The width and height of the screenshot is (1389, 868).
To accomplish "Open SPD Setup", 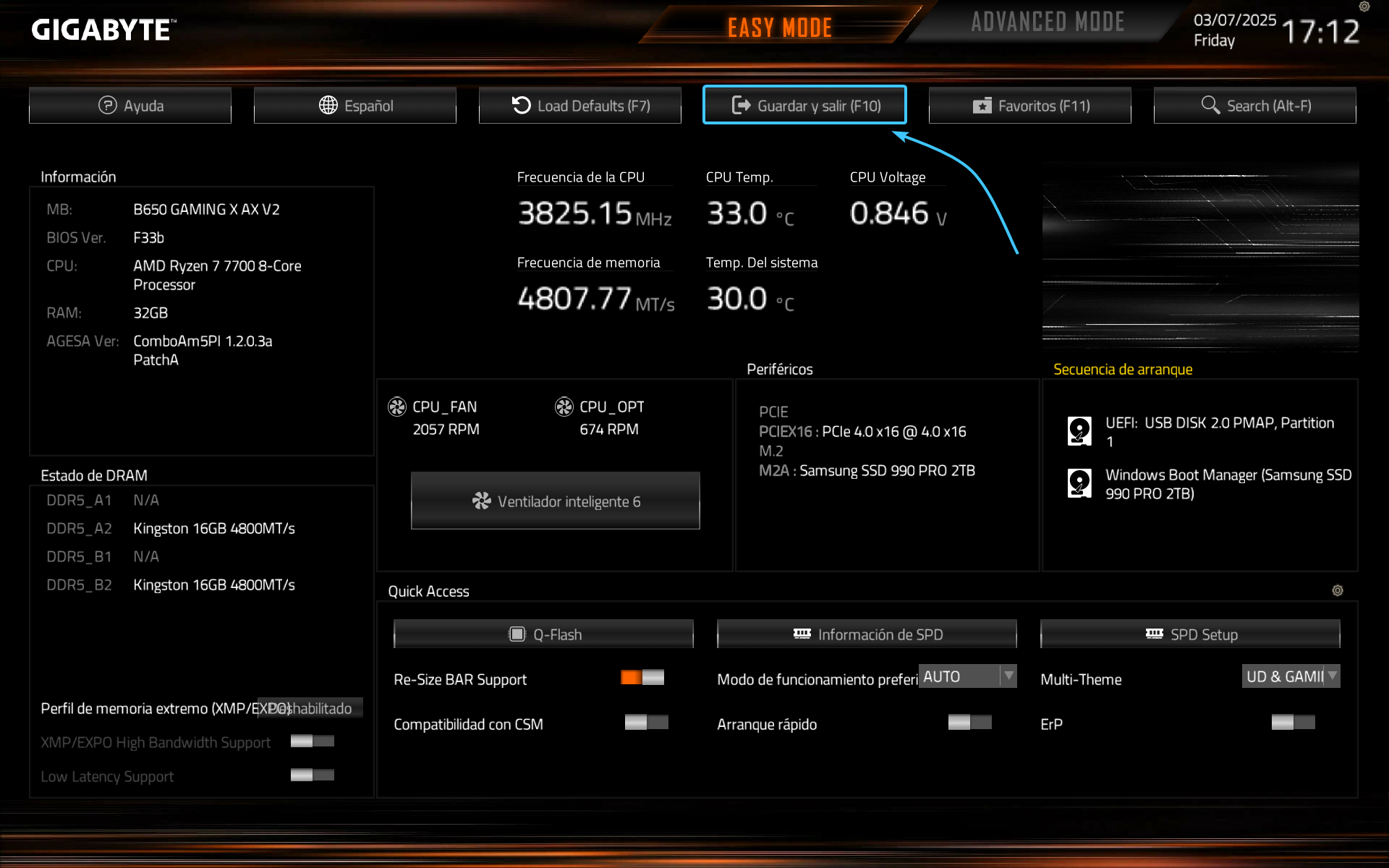I will [x=1190, y=634].
